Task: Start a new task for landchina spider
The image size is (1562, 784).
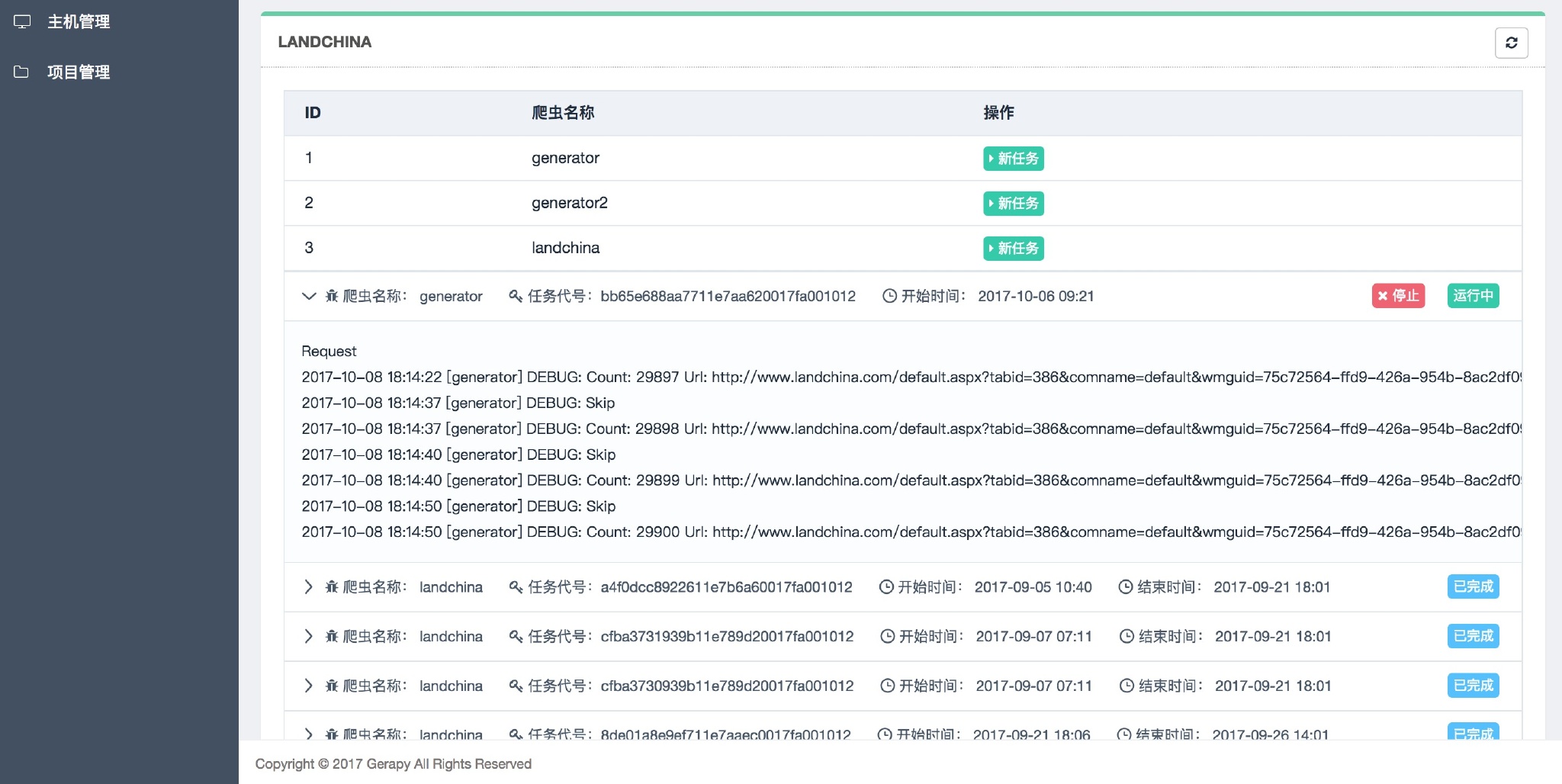Action: click(1013, 249)
